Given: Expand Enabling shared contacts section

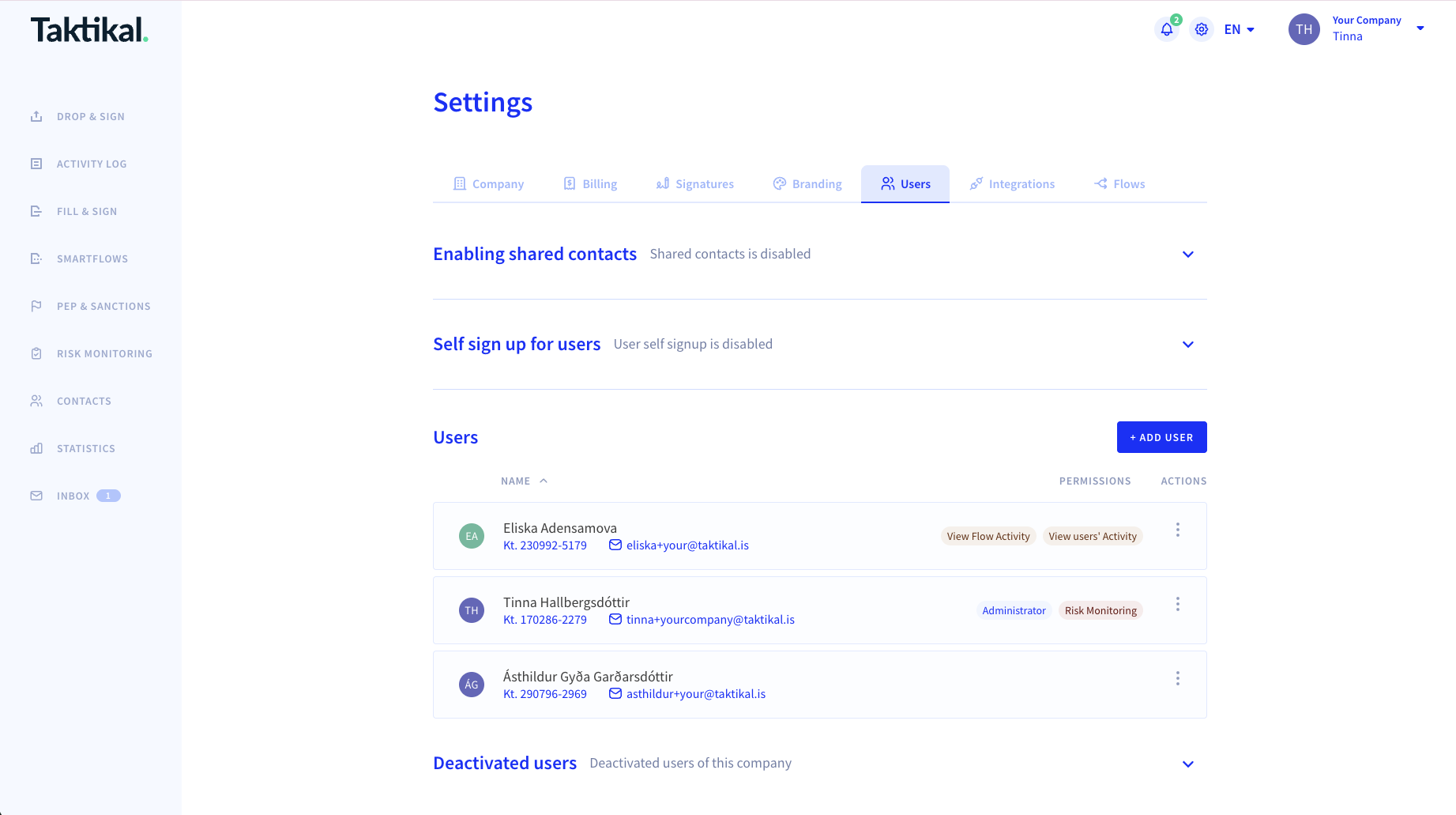Looking at the screenshot, I should [1188, 254].
